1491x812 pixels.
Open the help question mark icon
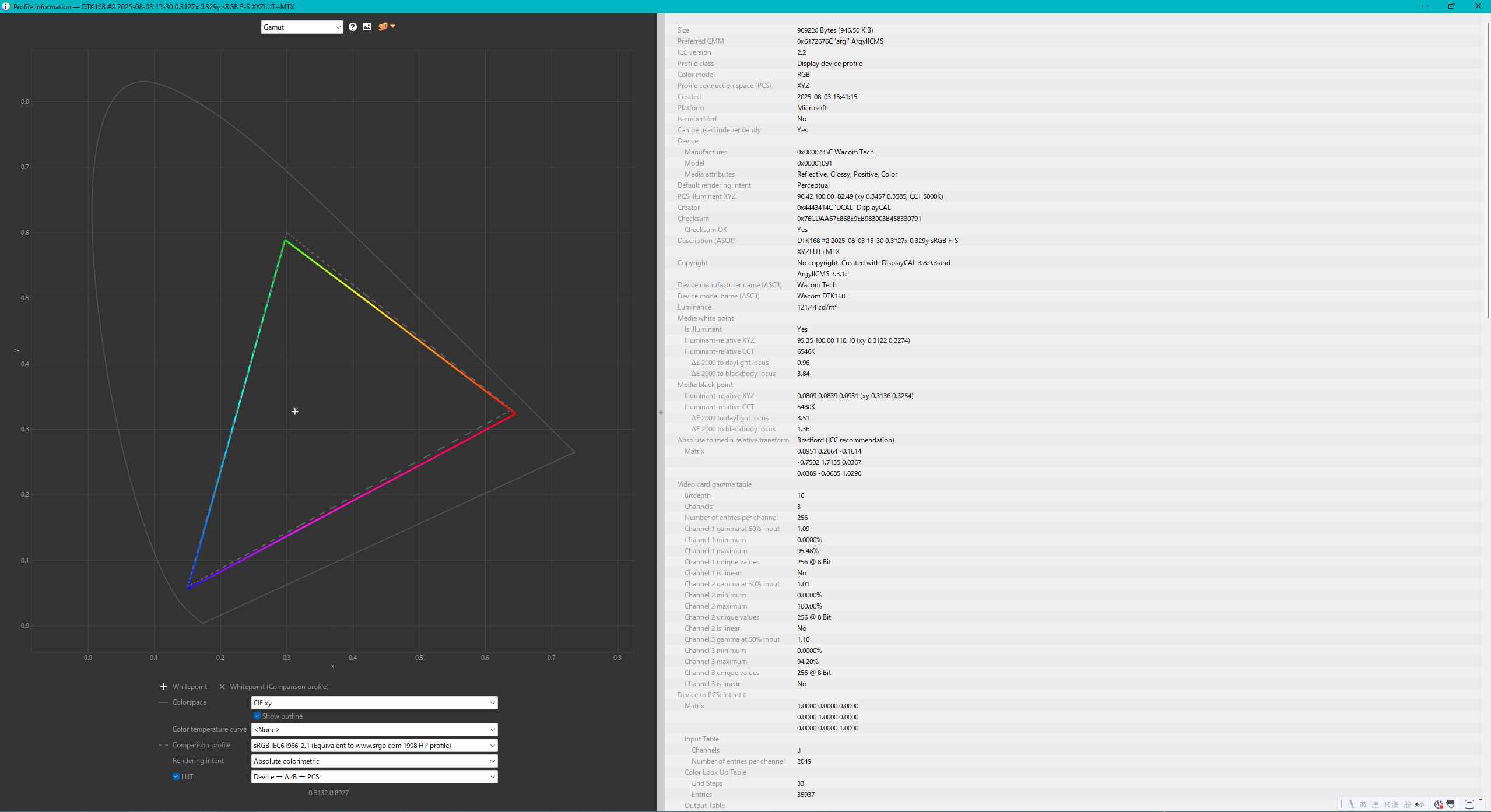[353, 27]
